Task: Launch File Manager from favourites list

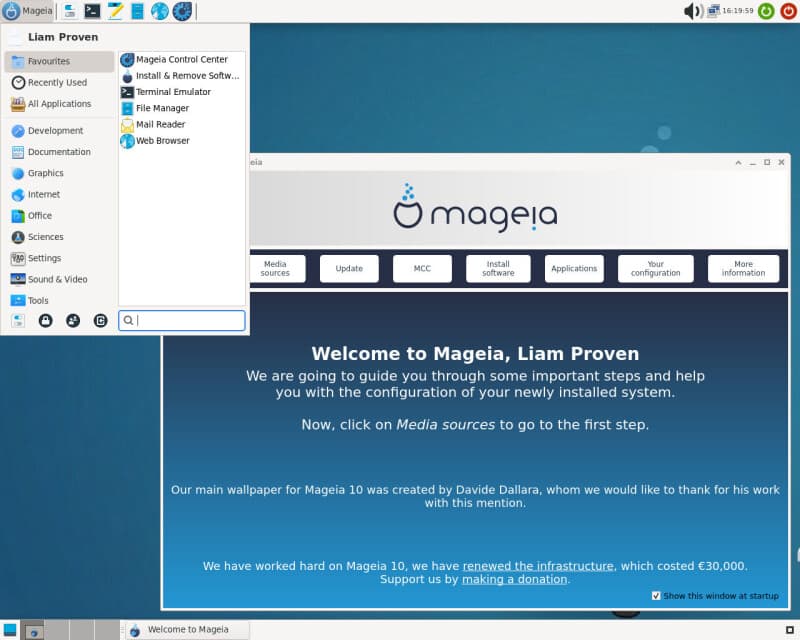Action: point(182,108)
